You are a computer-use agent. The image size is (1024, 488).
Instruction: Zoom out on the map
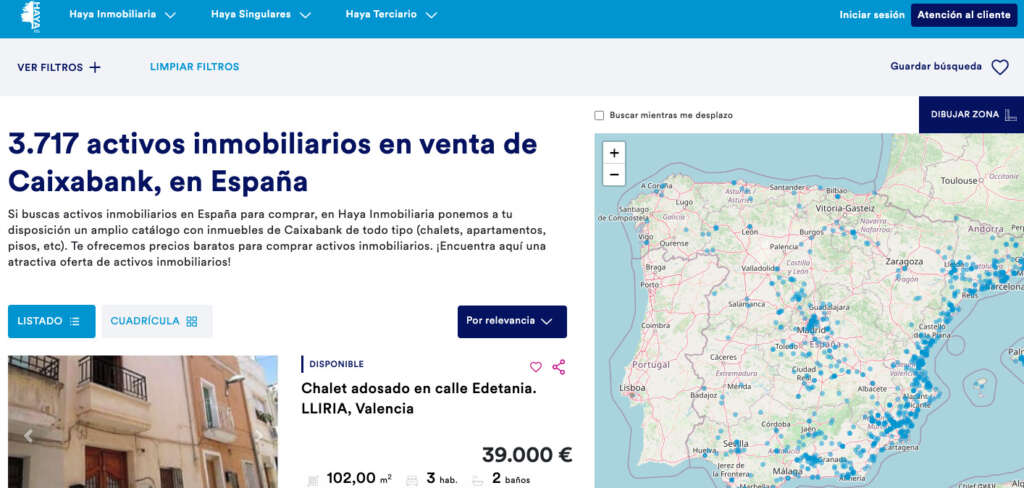[614, 175]
